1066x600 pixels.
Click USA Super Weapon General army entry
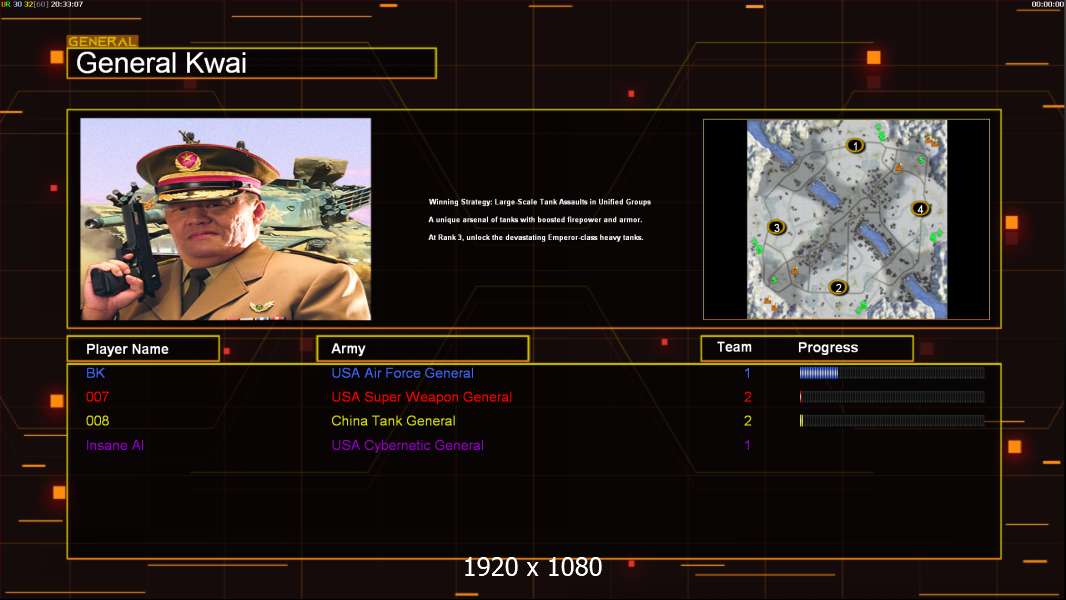coord(422,397)
